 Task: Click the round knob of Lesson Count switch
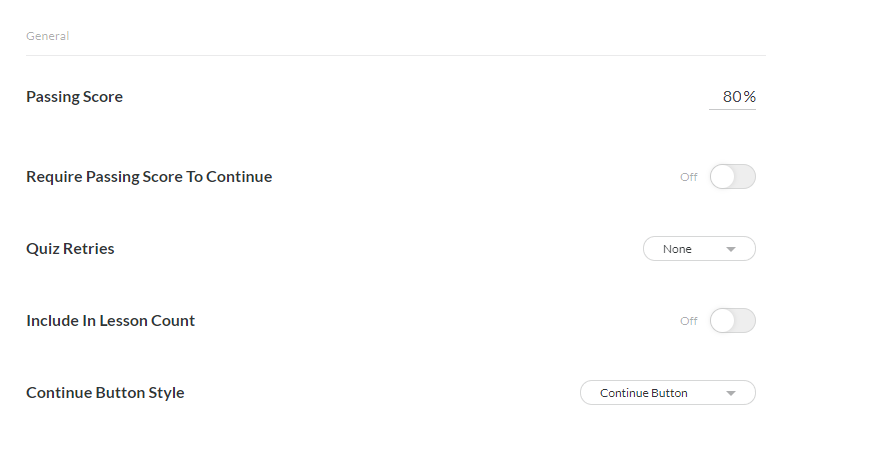point(722,321)
